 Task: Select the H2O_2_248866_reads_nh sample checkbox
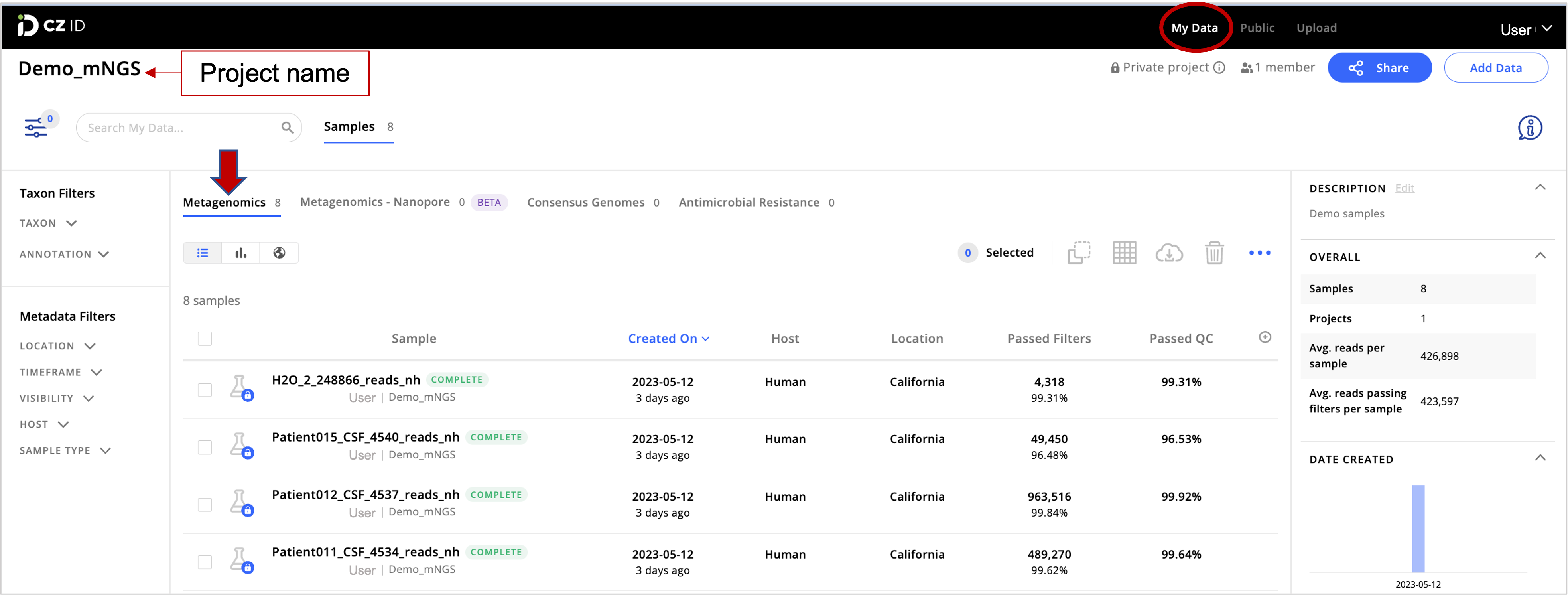pyautogui.click(x=205, y=390)
